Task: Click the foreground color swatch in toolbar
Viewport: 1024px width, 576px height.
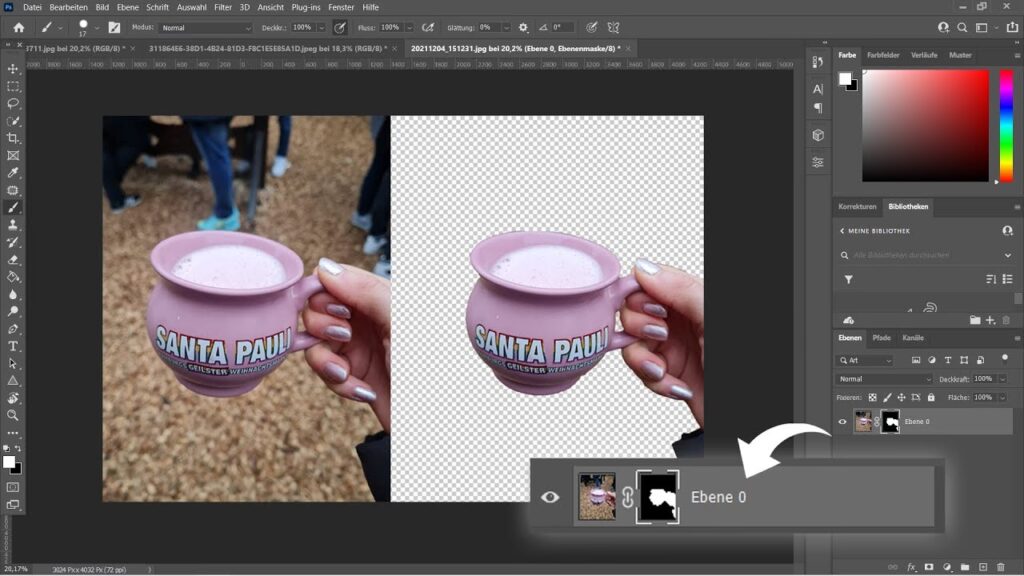Action: tap(9, 461)
